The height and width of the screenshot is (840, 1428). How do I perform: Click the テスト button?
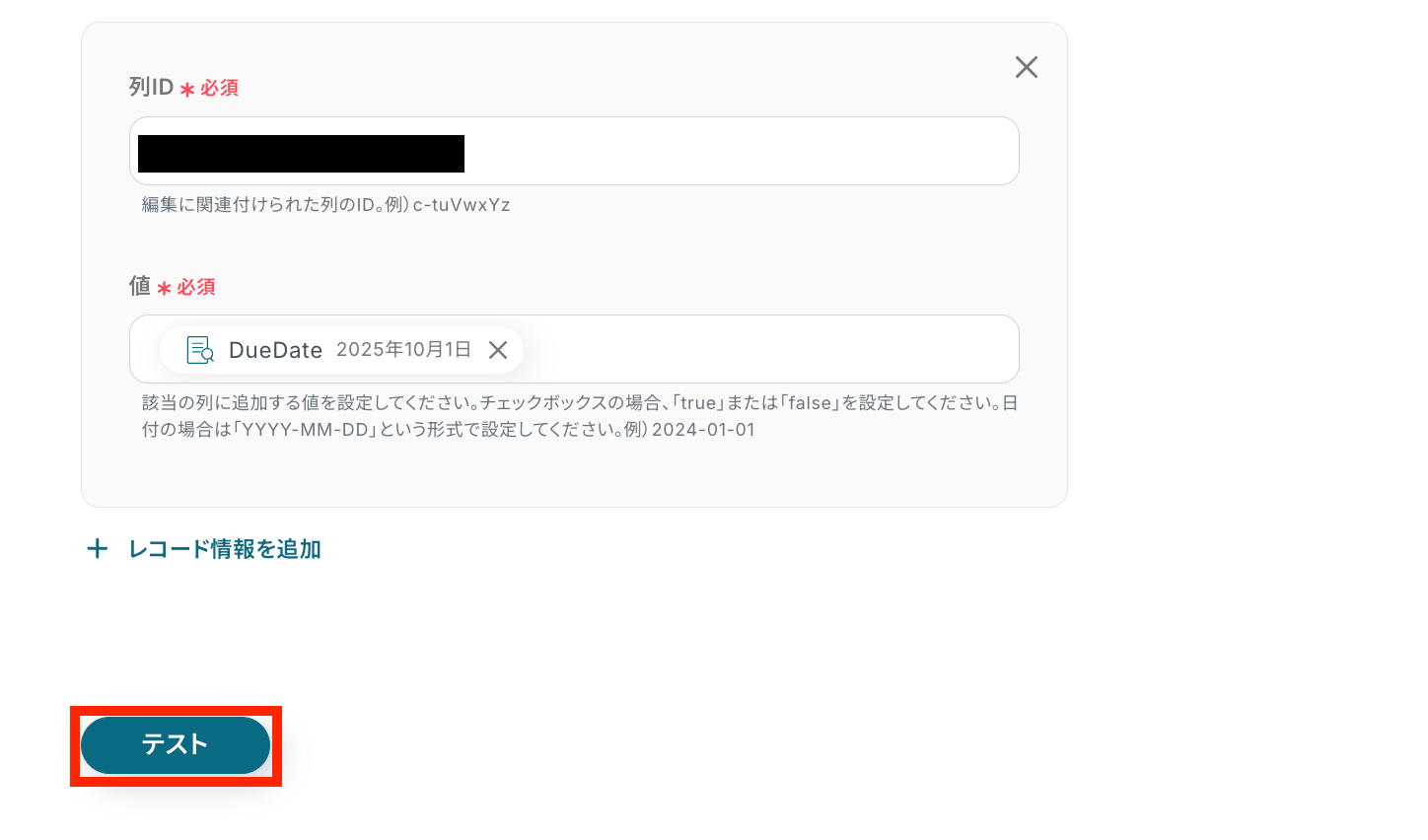pos(176,745)
